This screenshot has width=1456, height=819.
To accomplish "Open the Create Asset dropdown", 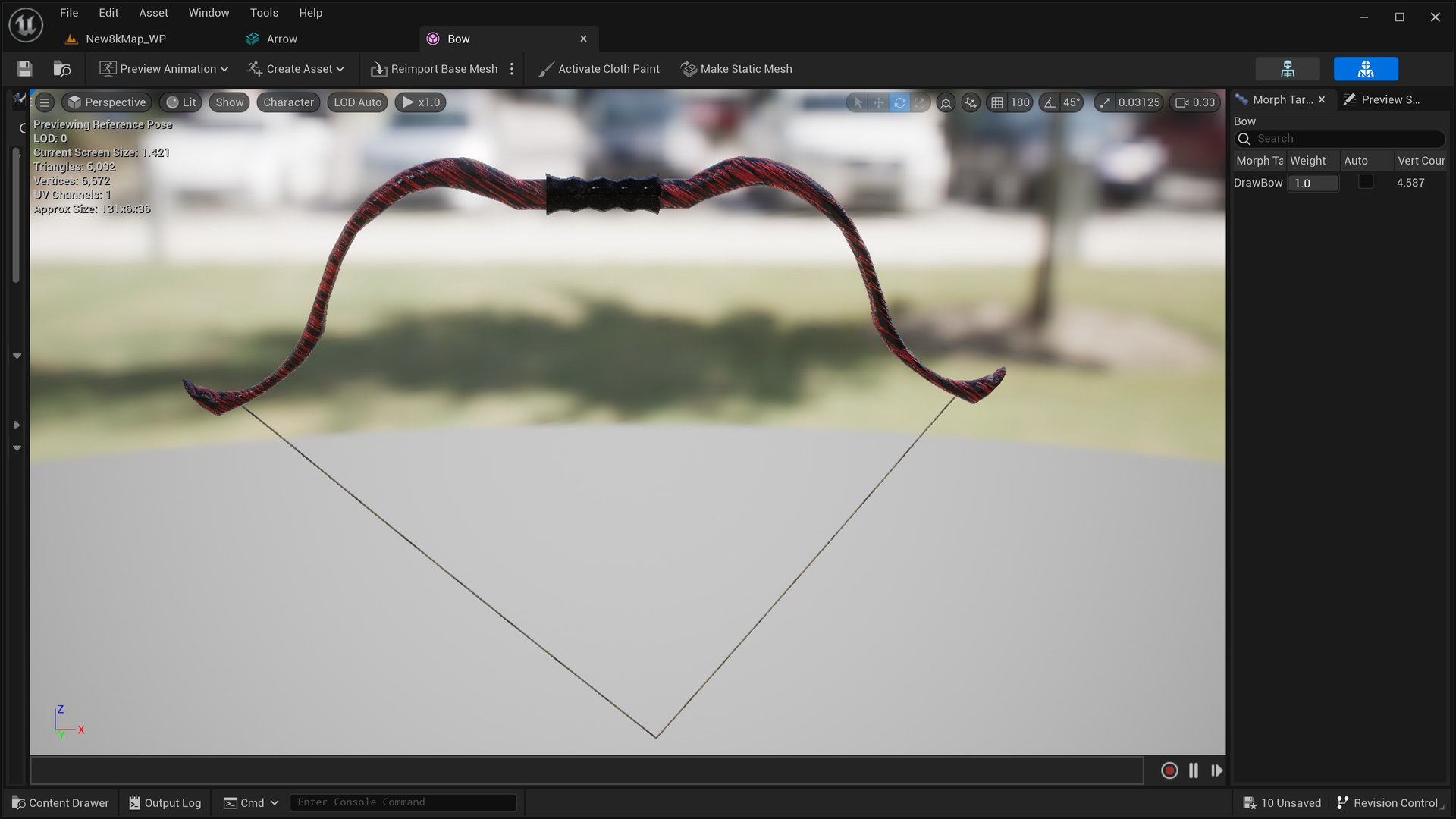I will [x=296, y=69].
